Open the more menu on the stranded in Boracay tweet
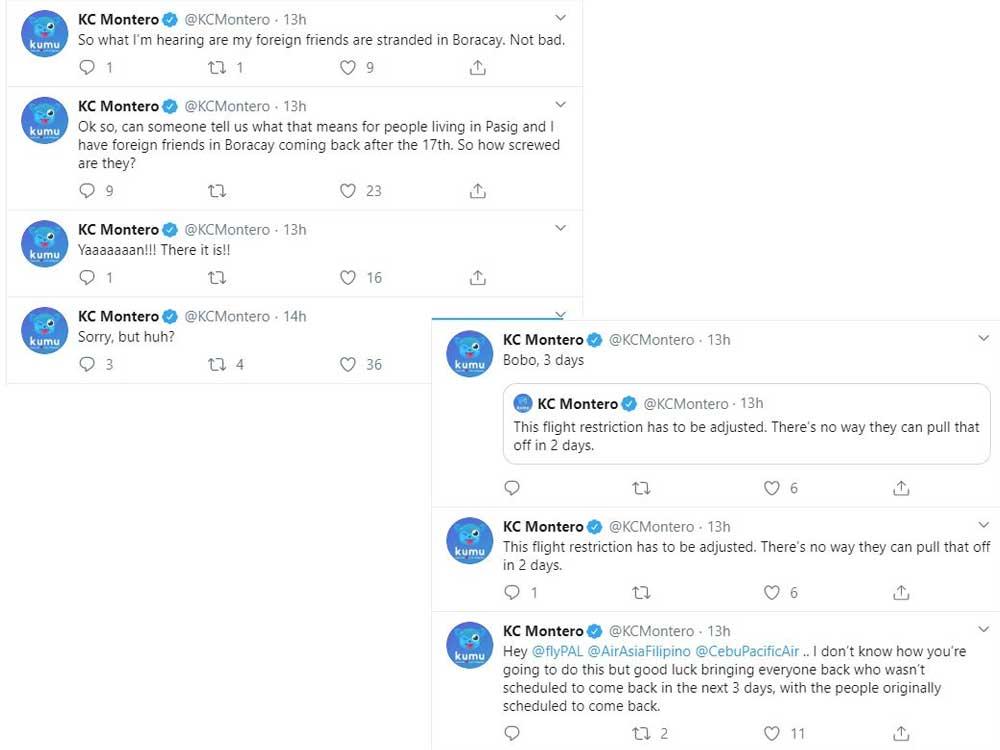Image resolution: width=1000 pixels, height=750 pixels. [x=561, y=18]
